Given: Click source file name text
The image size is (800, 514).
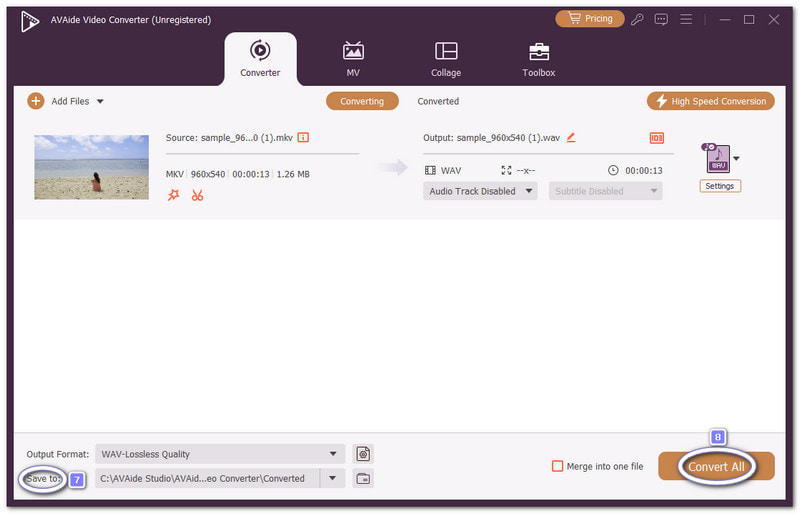Looking at the screenshot, I should click(229, 138).
